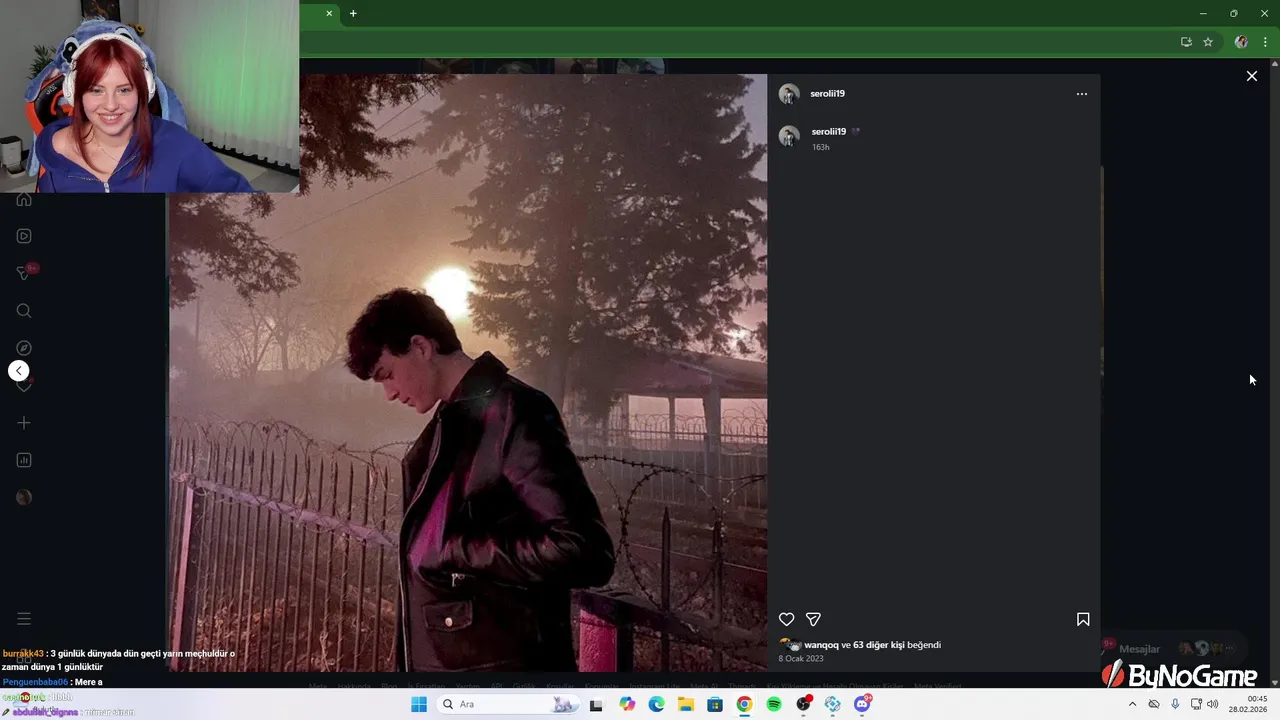
Task: Open profile avatar in the sidebar
Action: point(24,498)
